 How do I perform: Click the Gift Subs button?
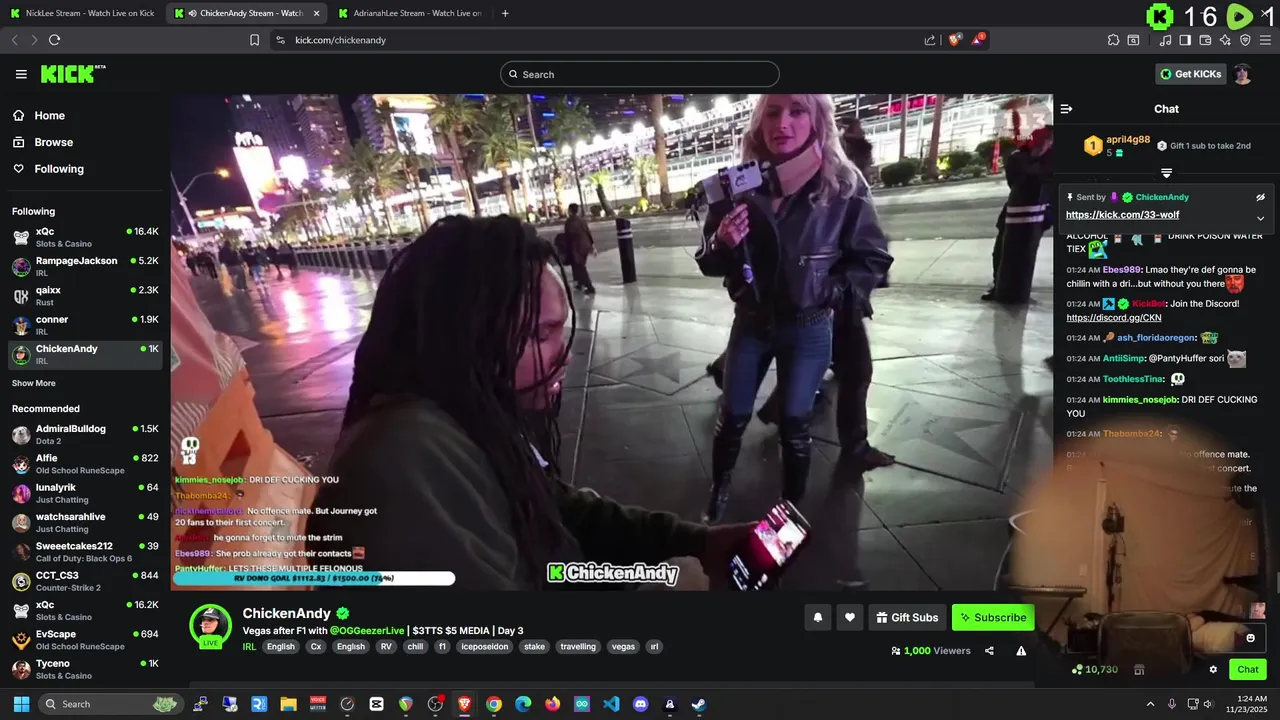(x=907, y=617)
